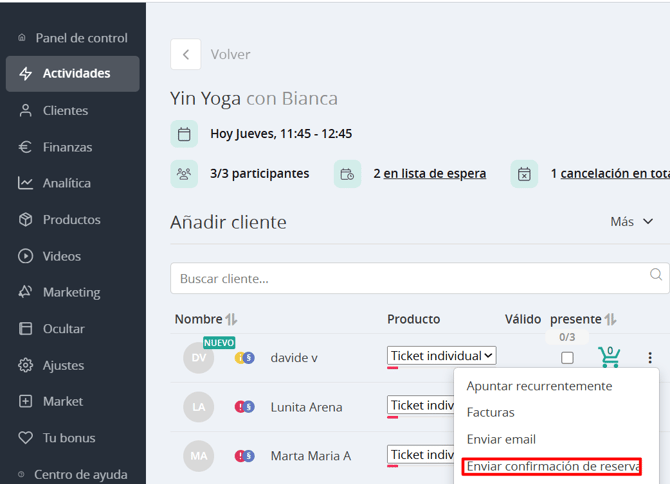
Task: Open Actividades in the sidebar
Action: 73,73
